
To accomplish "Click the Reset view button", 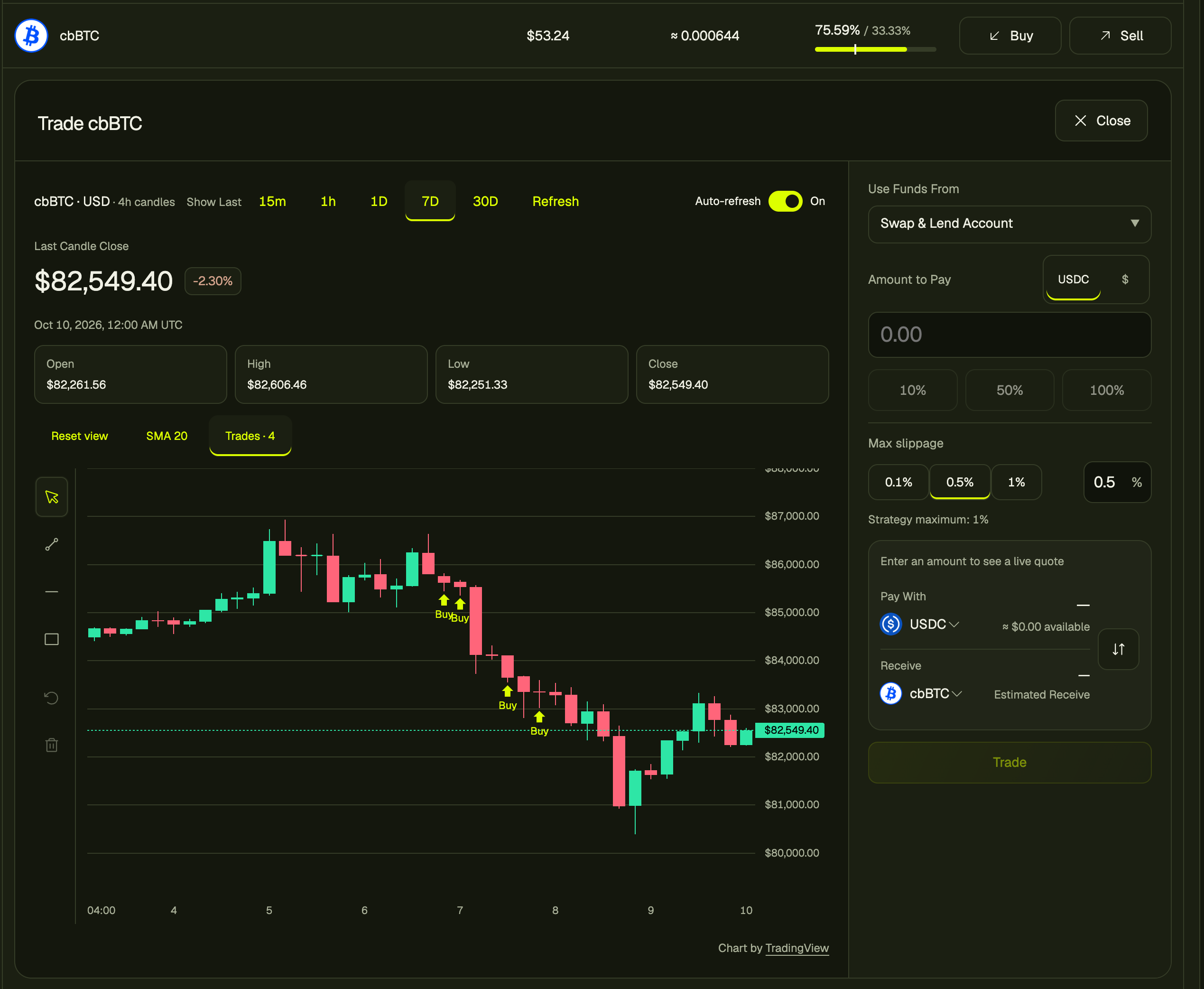I will [x=80, y=436].
